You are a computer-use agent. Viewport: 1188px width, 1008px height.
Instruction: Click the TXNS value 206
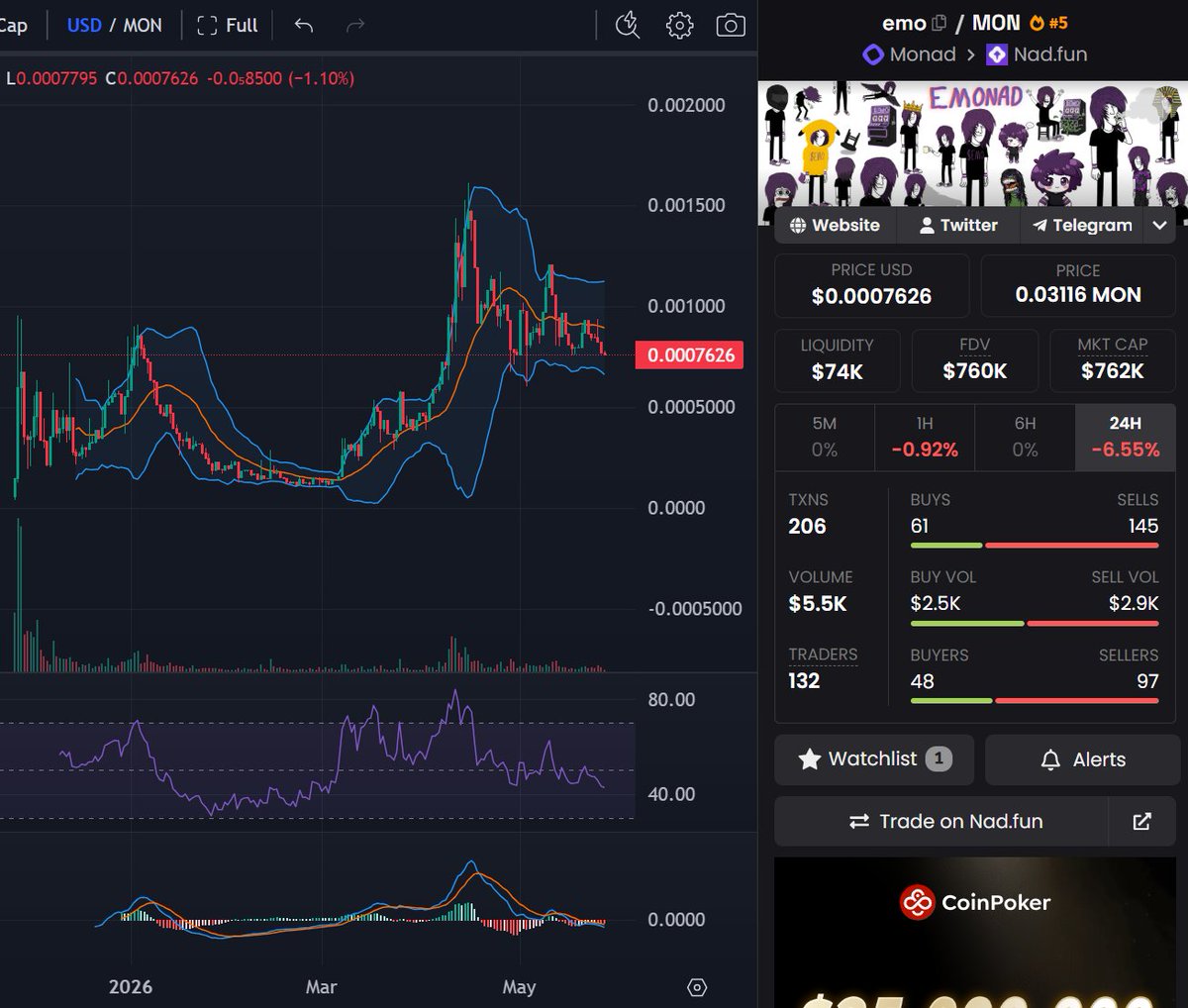[807, 527]
